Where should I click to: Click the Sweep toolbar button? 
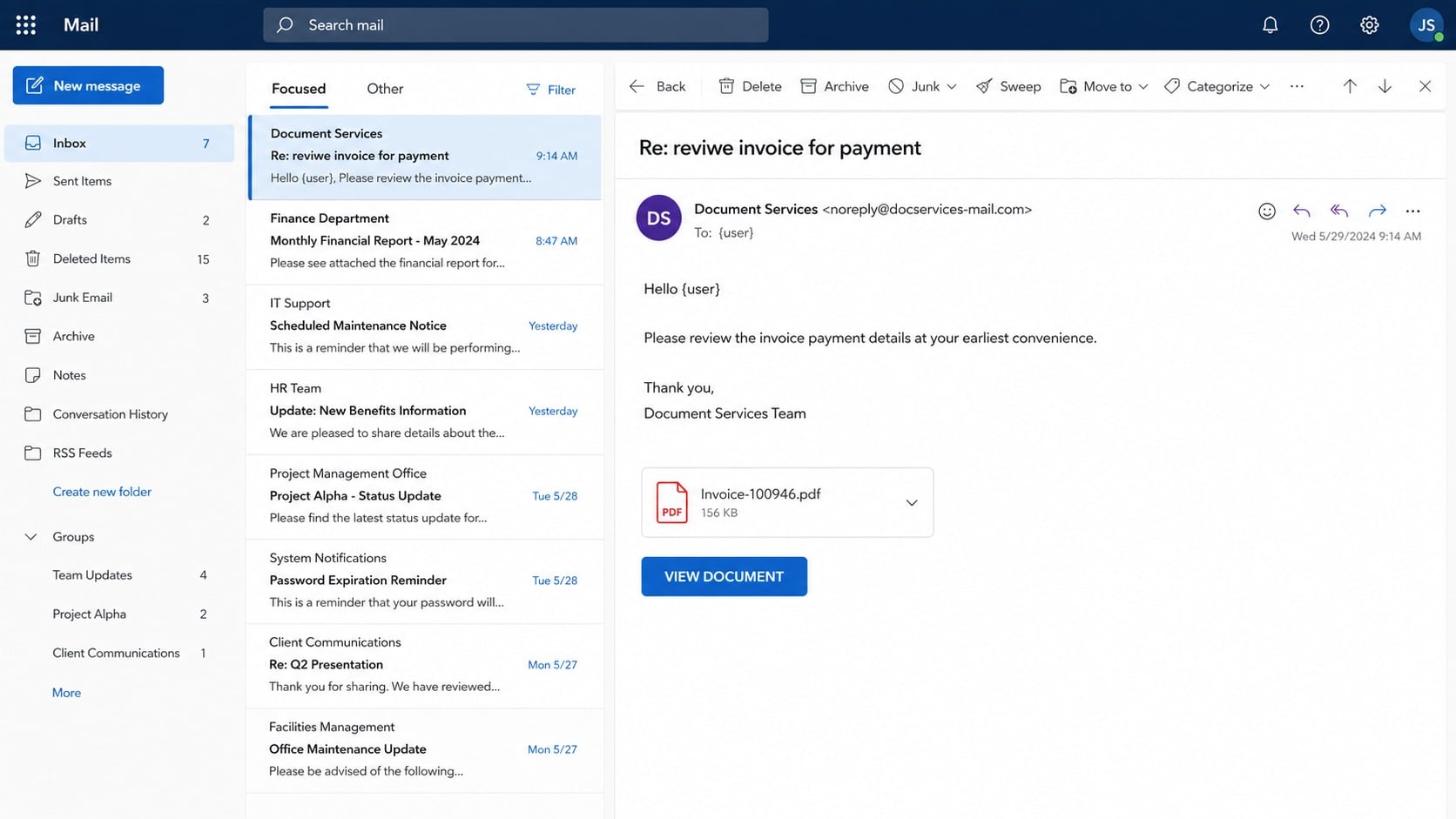1008,86
